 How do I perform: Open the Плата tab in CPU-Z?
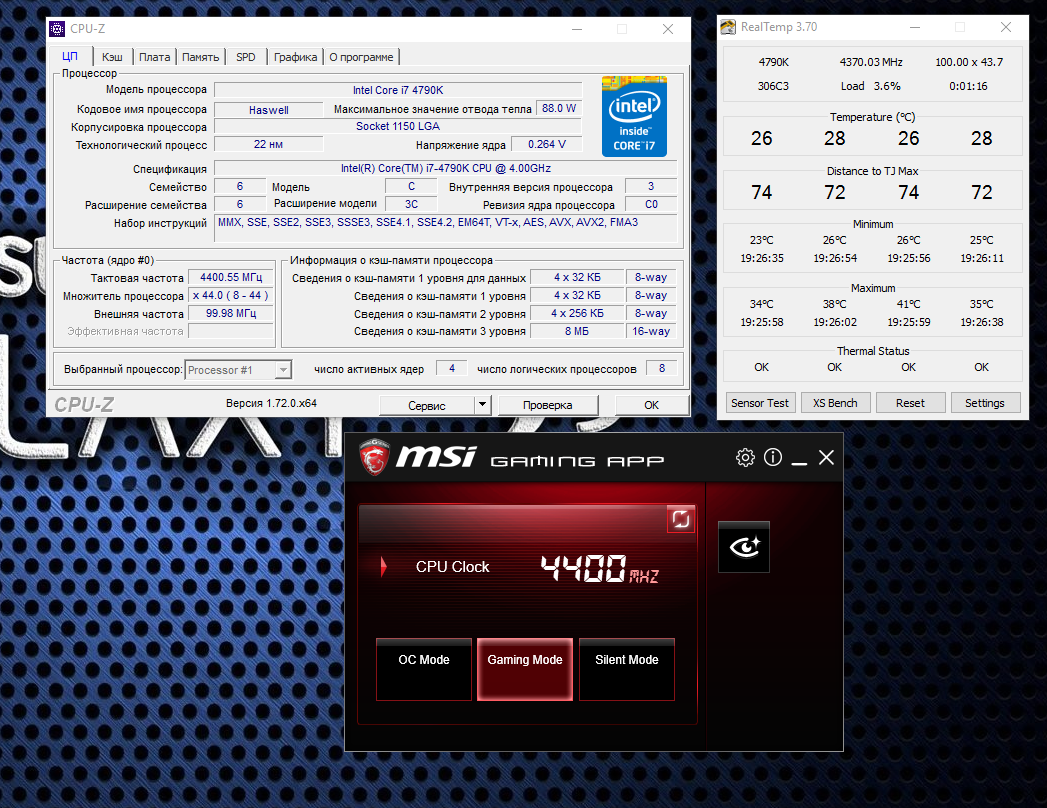pyautogui.click(x=154, y=57)
